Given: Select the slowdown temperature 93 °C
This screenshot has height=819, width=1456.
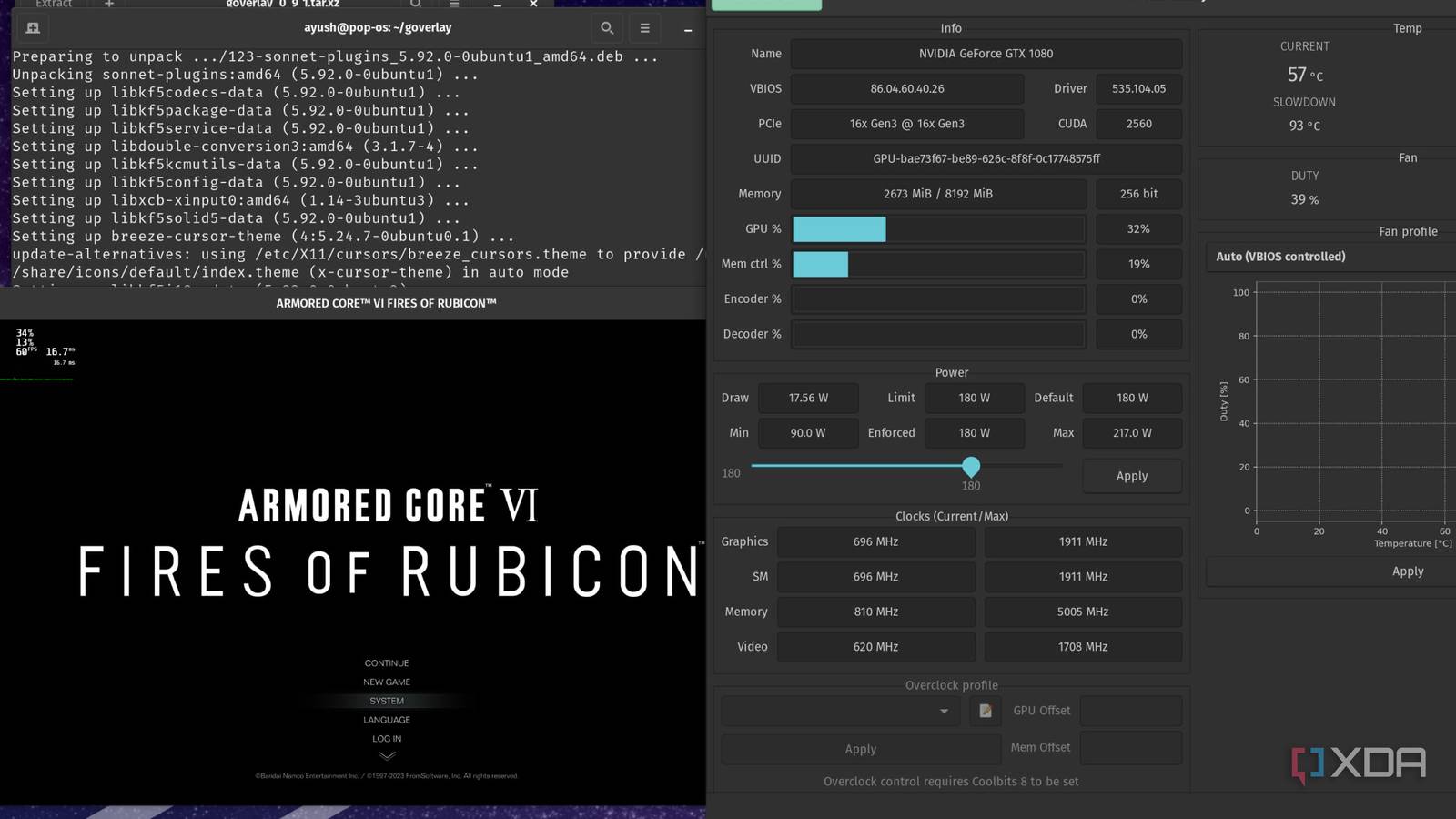Looking at the screenshot, I should tap(1305, 126).
